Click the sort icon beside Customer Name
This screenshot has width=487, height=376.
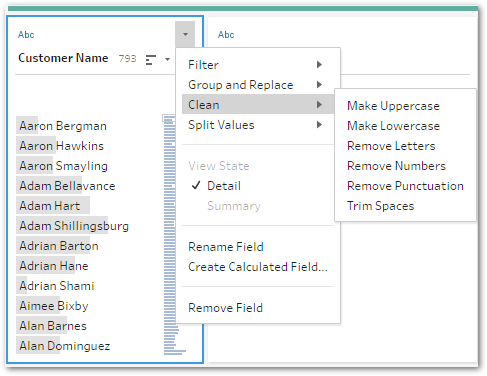[151, 60]
